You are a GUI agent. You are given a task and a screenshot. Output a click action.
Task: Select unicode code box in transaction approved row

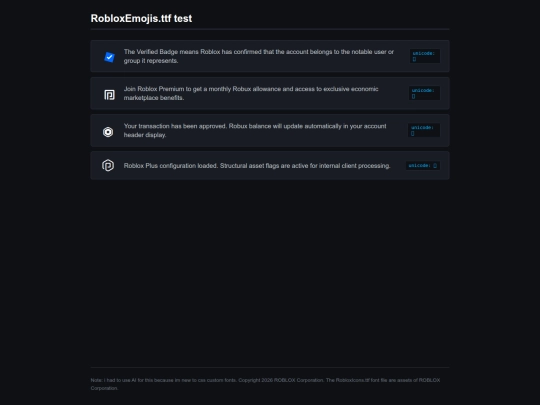(x=424, y=130)
